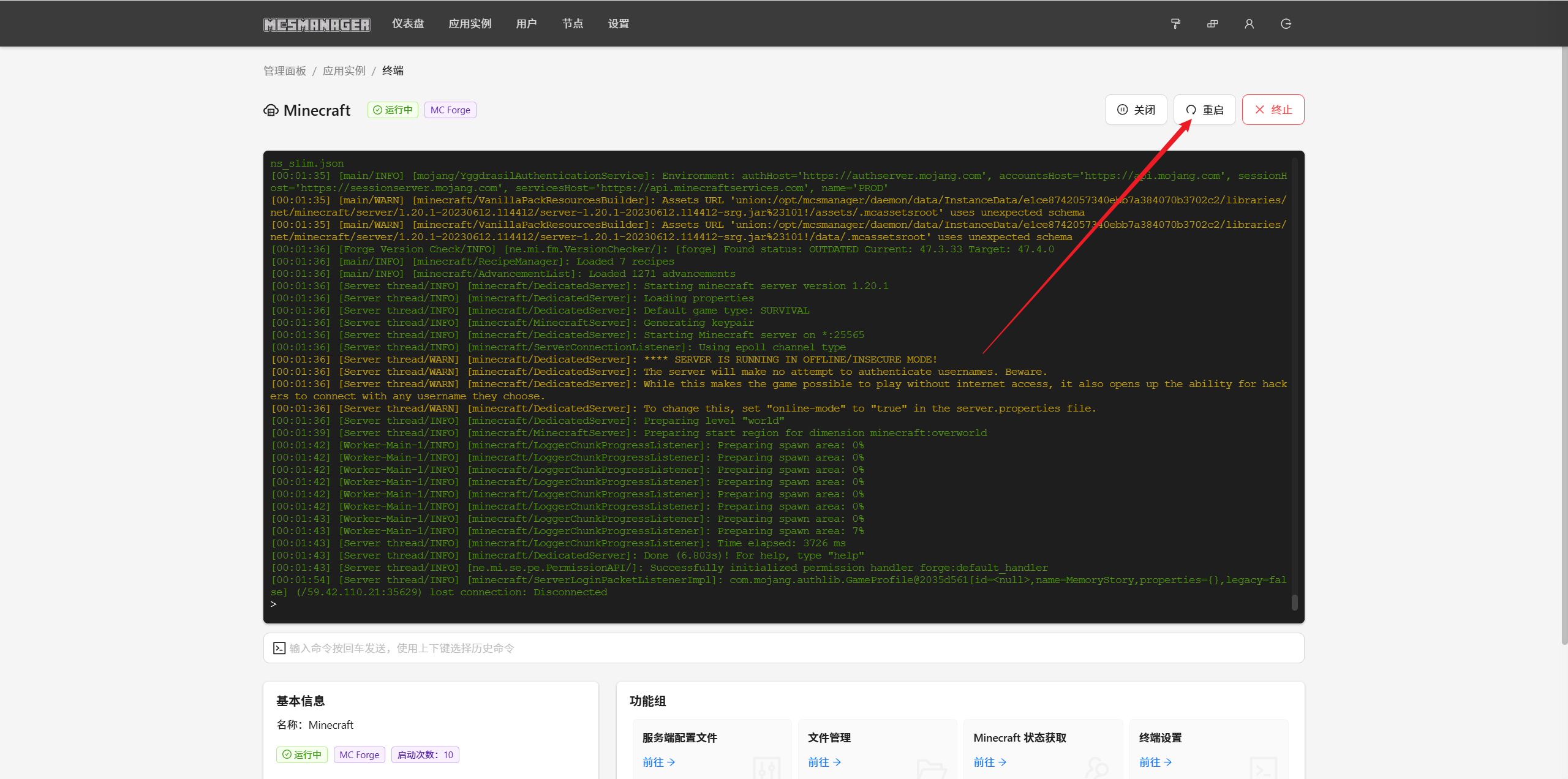Click the 'Preparing spawn area: 7%' log line
The width and height of the screenshot is (1568, 779).
click(567, 531)
